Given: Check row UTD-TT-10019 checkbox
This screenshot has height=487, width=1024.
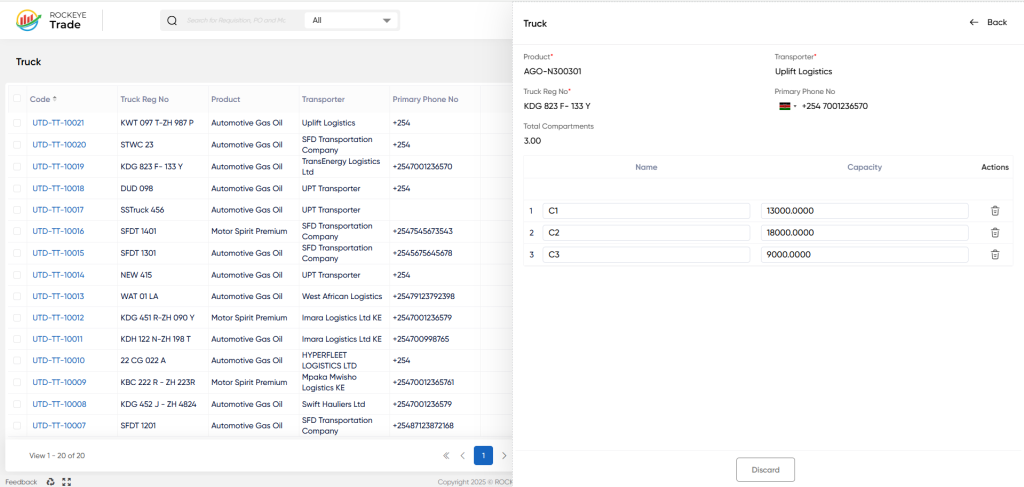Looking at the screenshot, I should pyautogui.click(x=16, y=166).
